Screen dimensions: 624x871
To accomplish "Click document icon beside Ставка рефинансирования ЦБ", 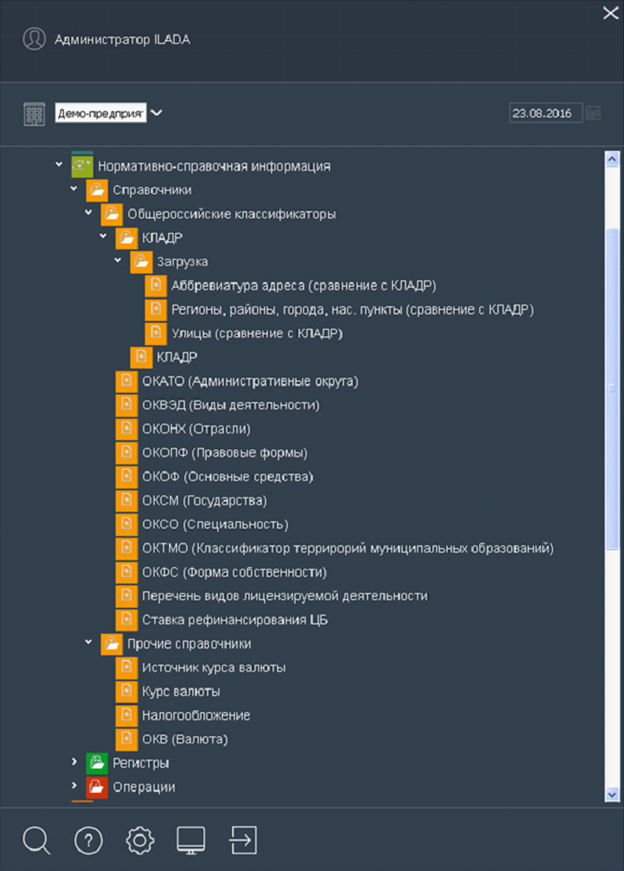I will tap(126, 620).
